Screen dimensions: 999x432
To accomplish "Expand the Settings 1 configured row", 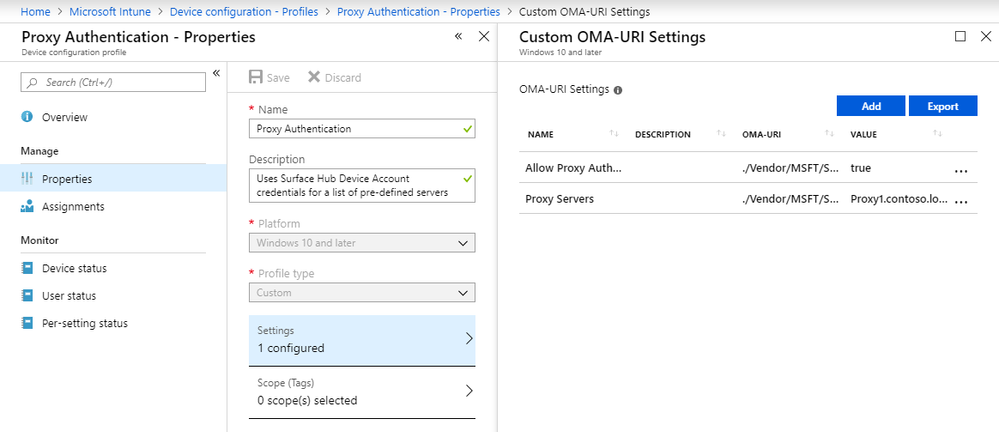I will 362,339.
